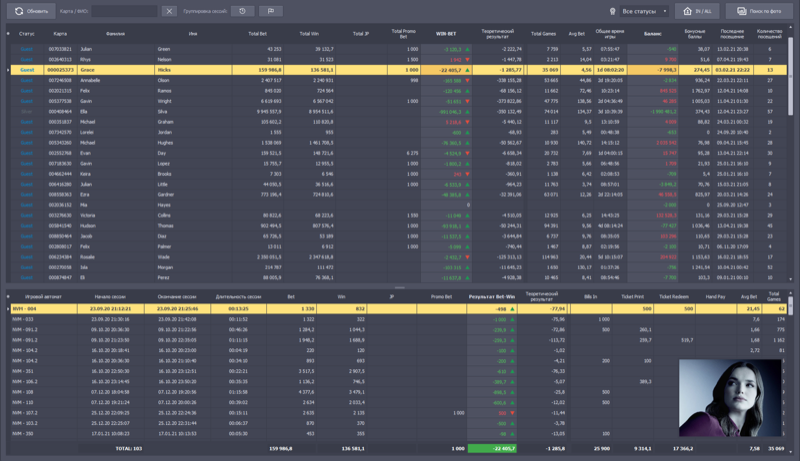
Task: Sort guests by WIN-BET column header
Action: (446, 33)
